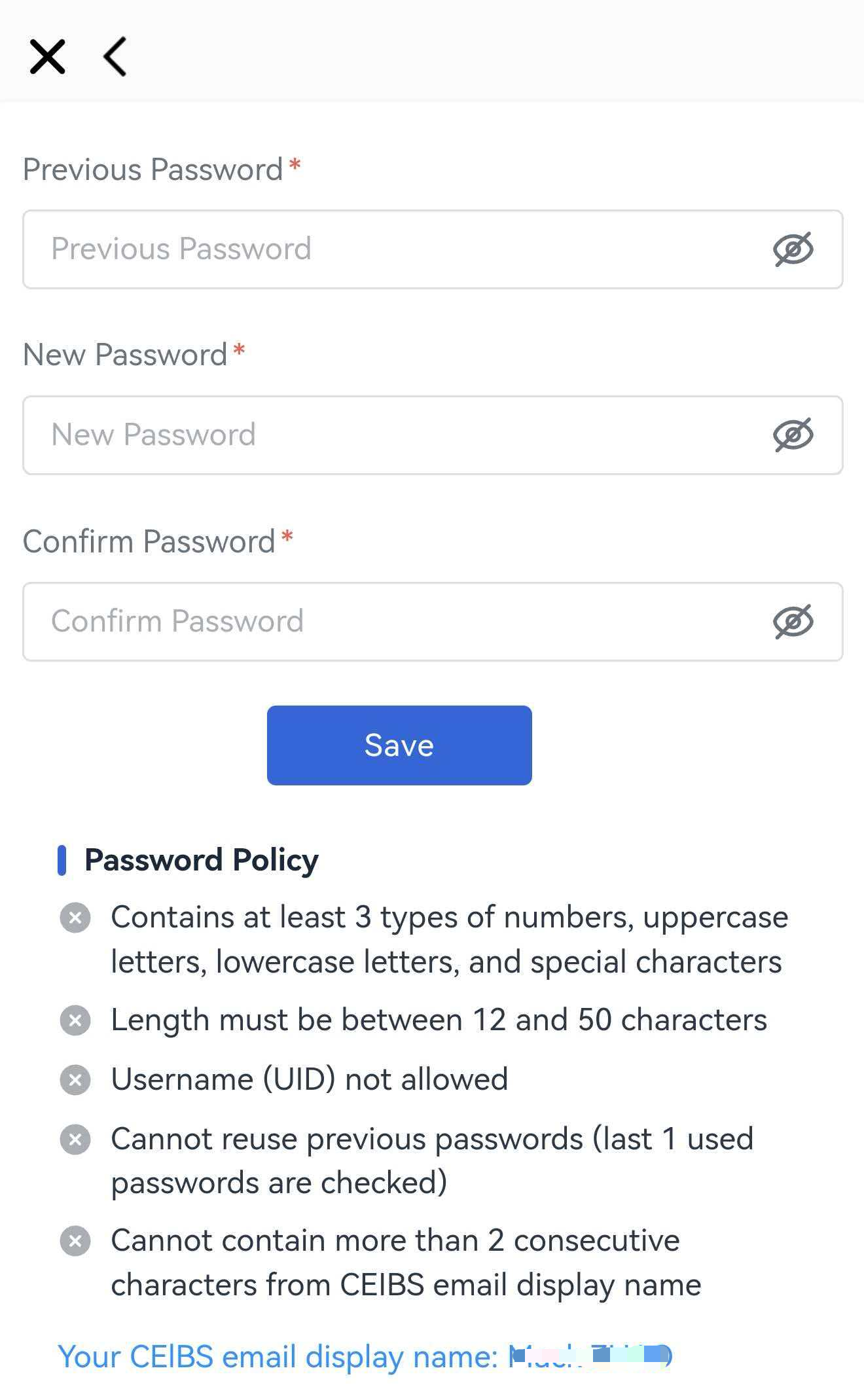Screen dimensions: 864x1400
Task: Click the Previous Password label above the field
Action: click(153, 170)
